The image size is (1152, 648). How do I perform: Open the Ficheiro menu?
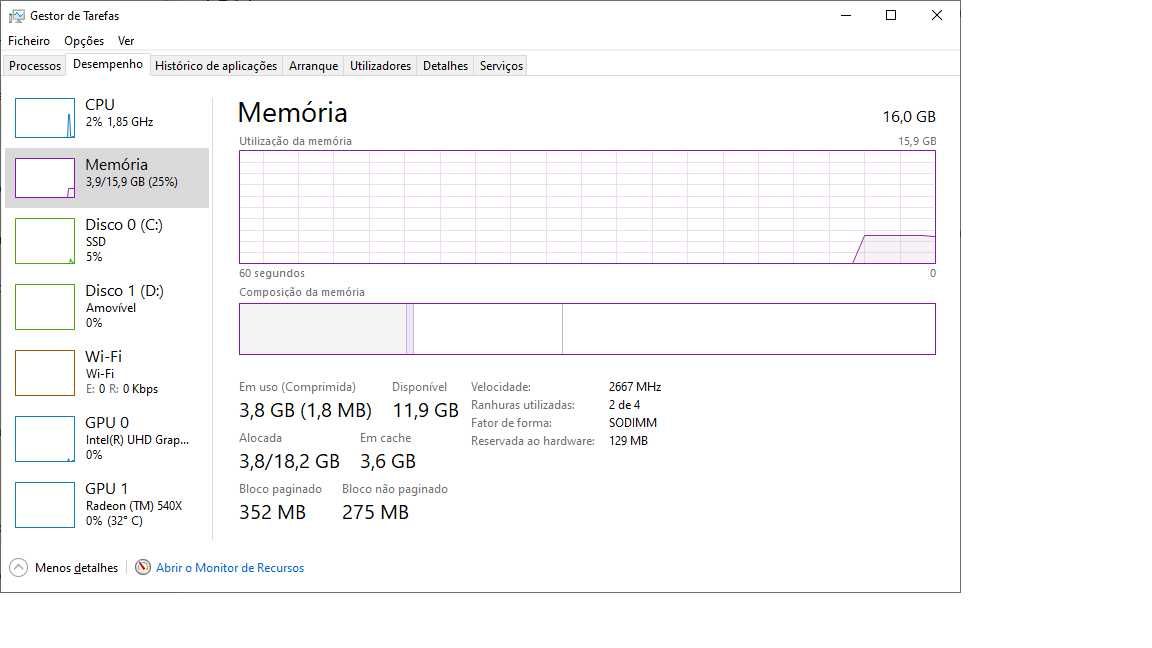pyautogui.click(x=29, y=41)
